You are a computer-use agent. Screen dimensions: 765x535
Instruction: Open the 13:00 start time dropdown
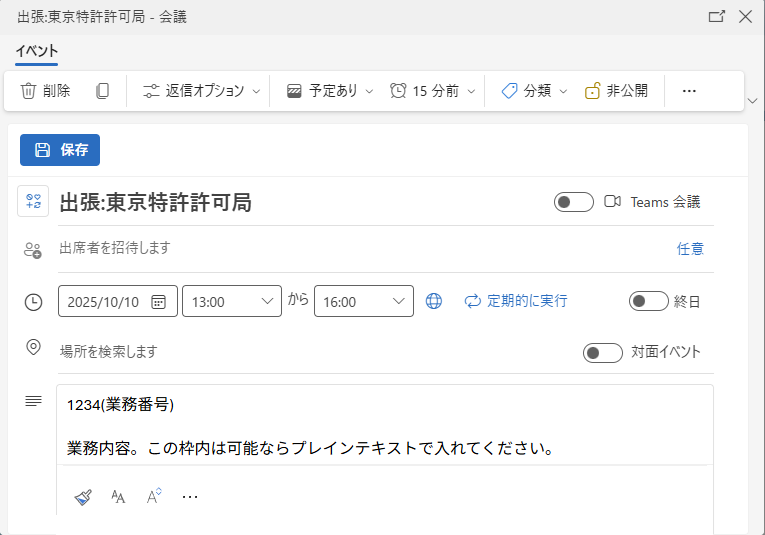click(x=232, y=301)
